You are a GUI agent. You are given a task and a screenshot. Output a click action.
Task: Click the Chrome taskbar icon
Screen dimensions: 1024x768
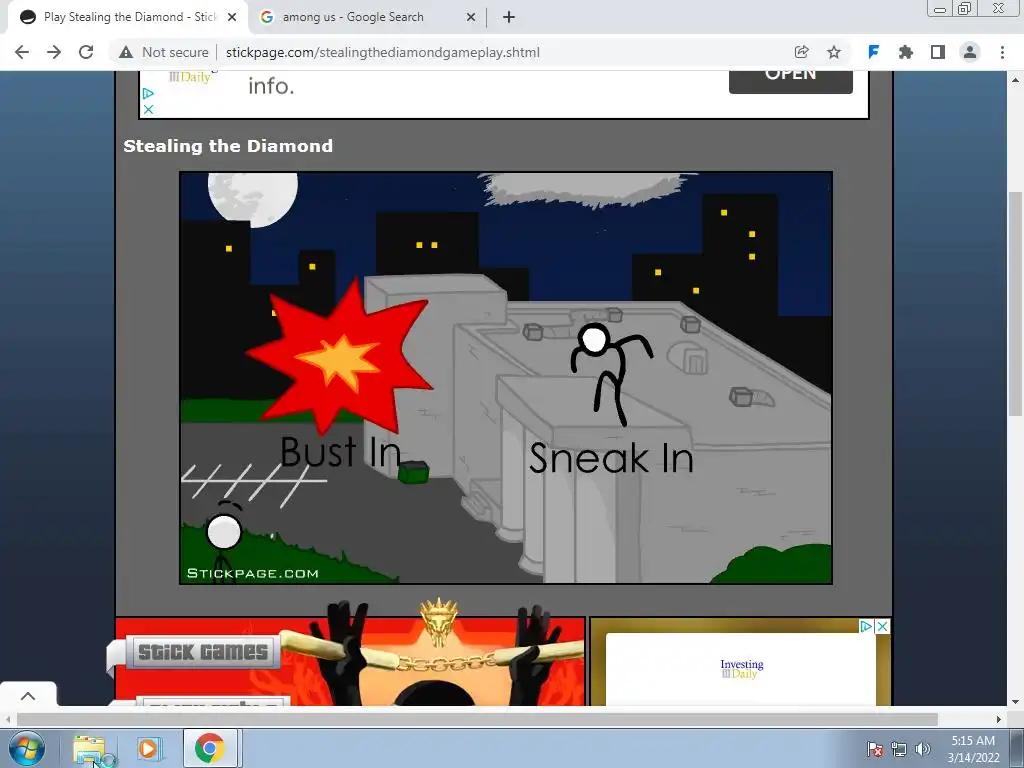(210, 748)
